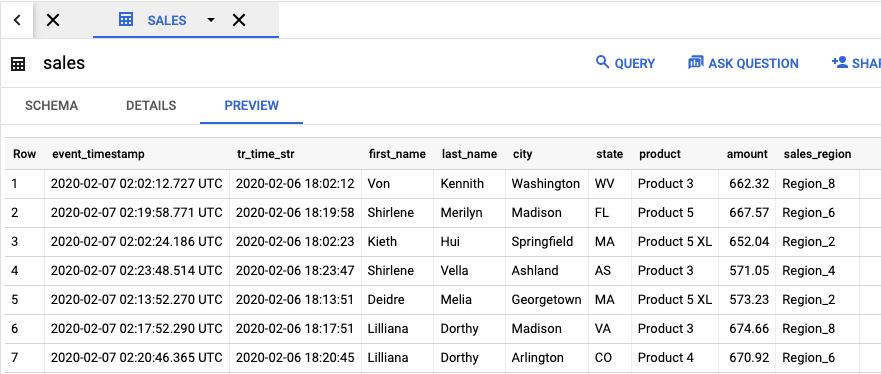Select cell 2020-02-06 18:20:45

pos(295,358)
